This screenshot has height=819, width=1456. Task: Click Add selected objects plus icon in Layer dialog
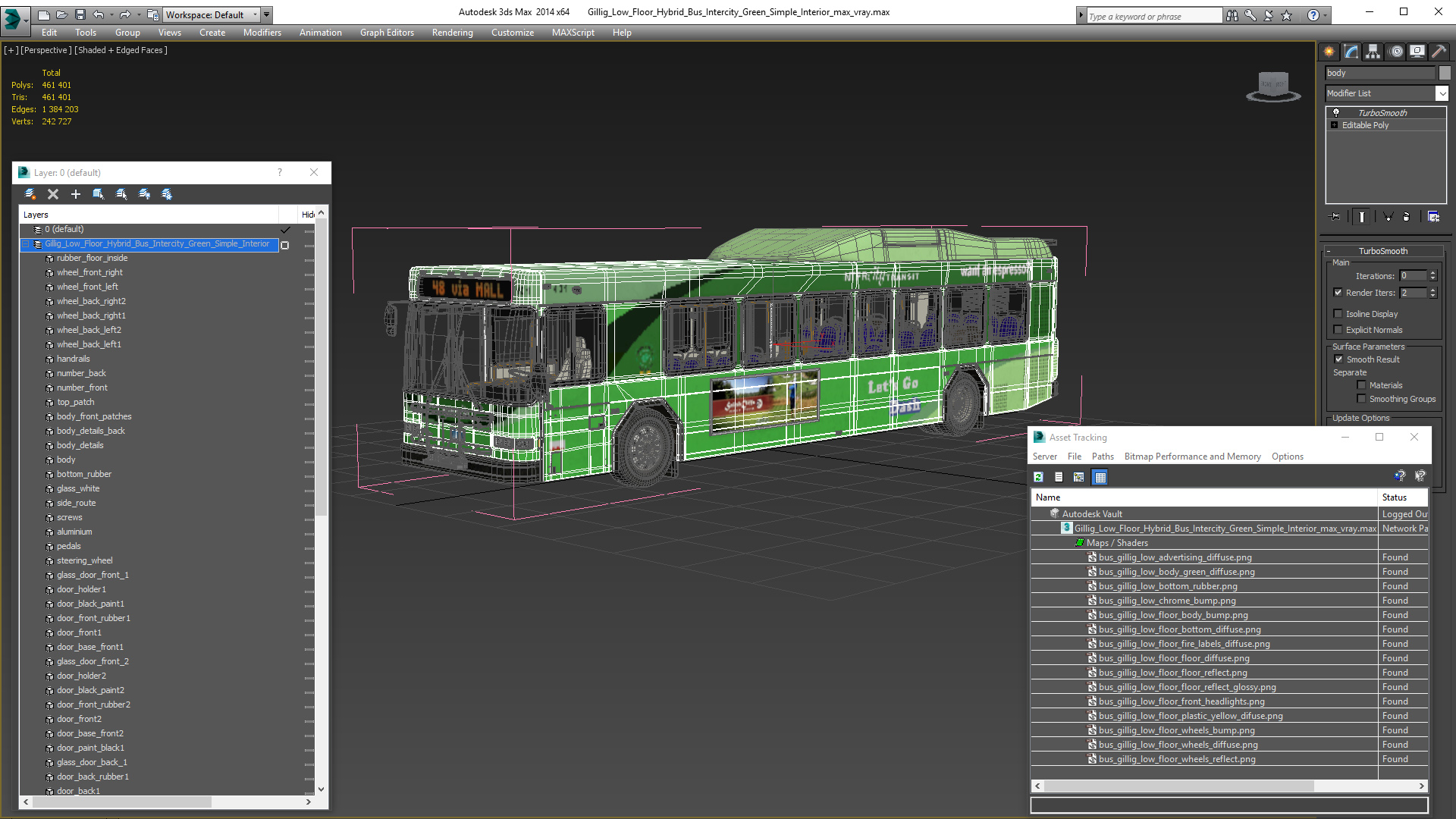pyautogui.click(x=76, y=194)
